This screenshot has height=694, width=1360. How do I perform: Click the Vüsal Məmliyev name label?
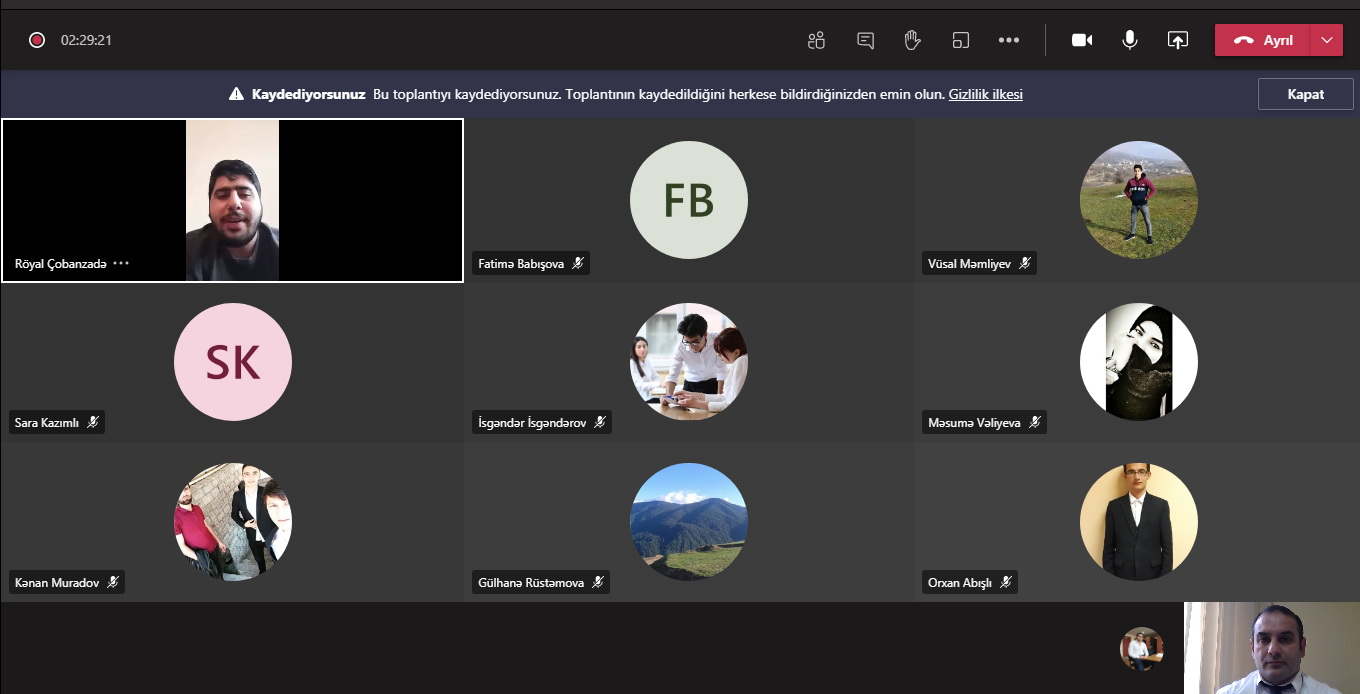(x=969, y=264)
